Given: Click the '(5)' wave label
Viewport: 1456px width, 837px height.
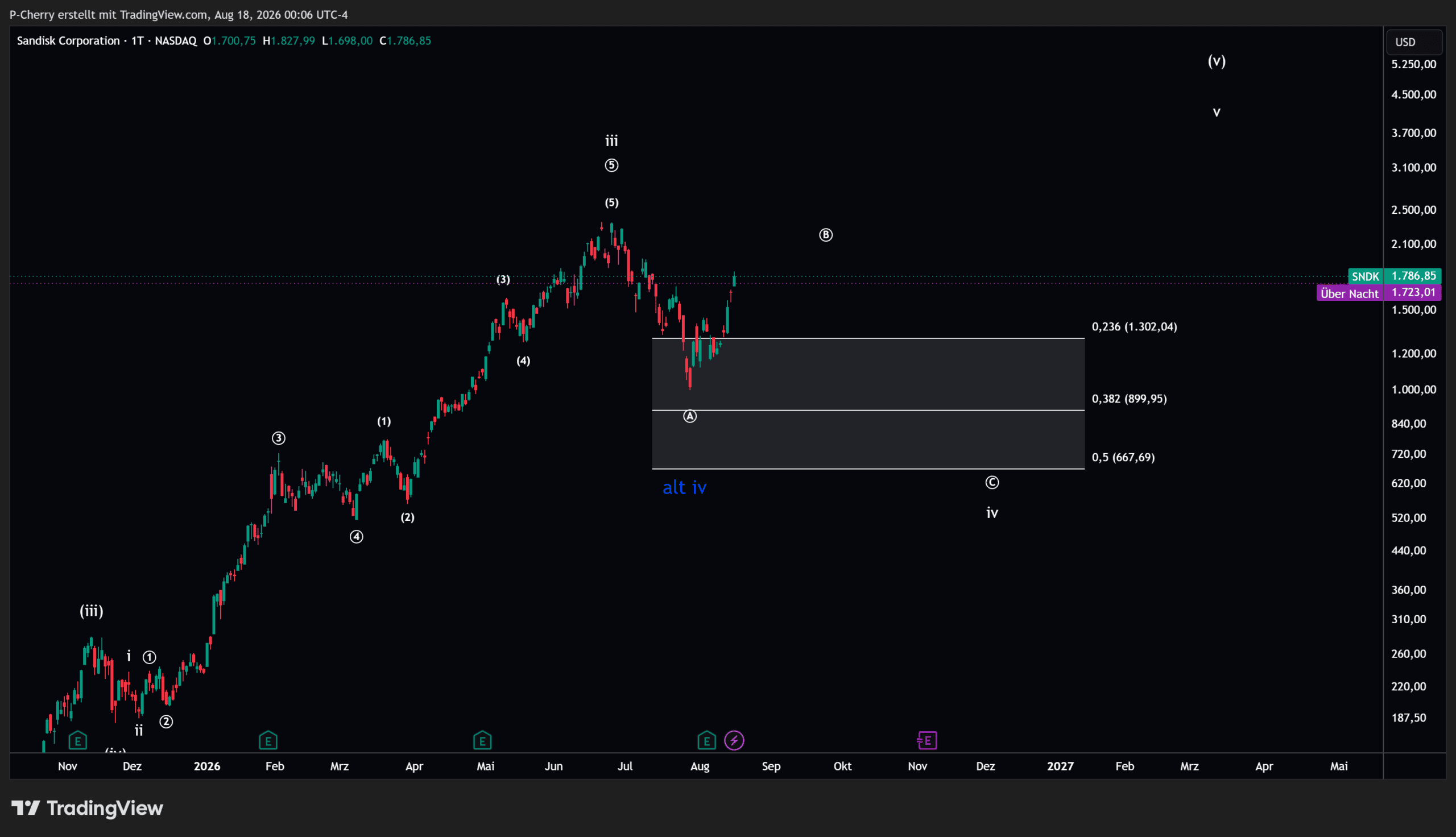Looking at the screenshot, I should tap(611, 202).
